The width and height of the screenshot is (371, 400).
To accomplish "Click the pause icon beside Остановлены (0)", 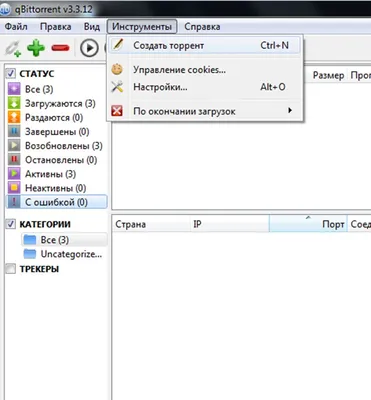I will pyautogui.click(x=14, y=160).
